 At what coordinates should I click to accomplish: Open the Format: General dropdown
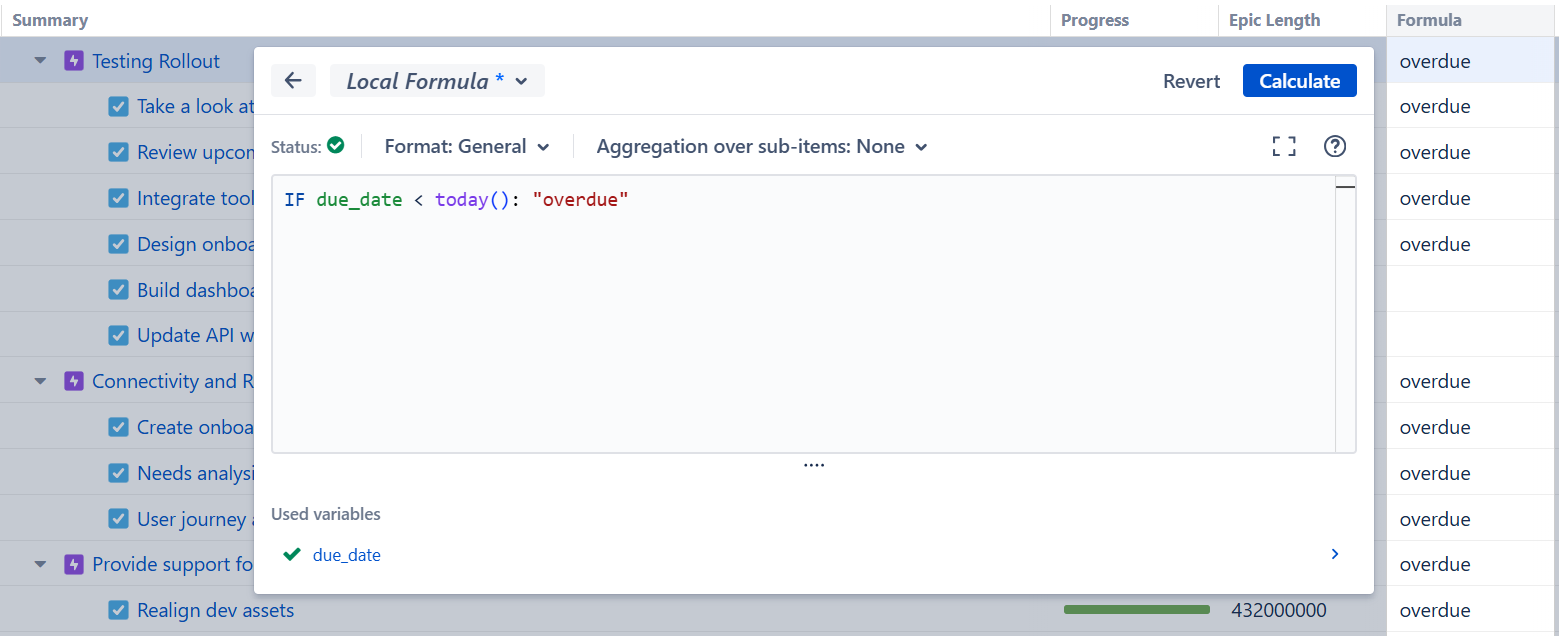467,146
